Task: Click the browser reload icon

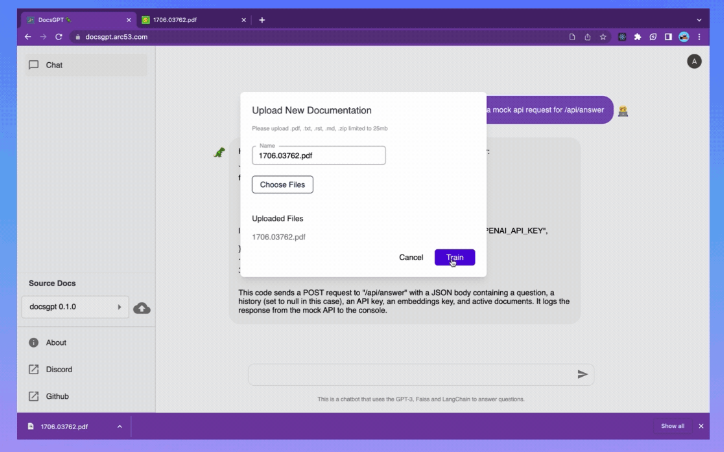Action: coord(60,36)
